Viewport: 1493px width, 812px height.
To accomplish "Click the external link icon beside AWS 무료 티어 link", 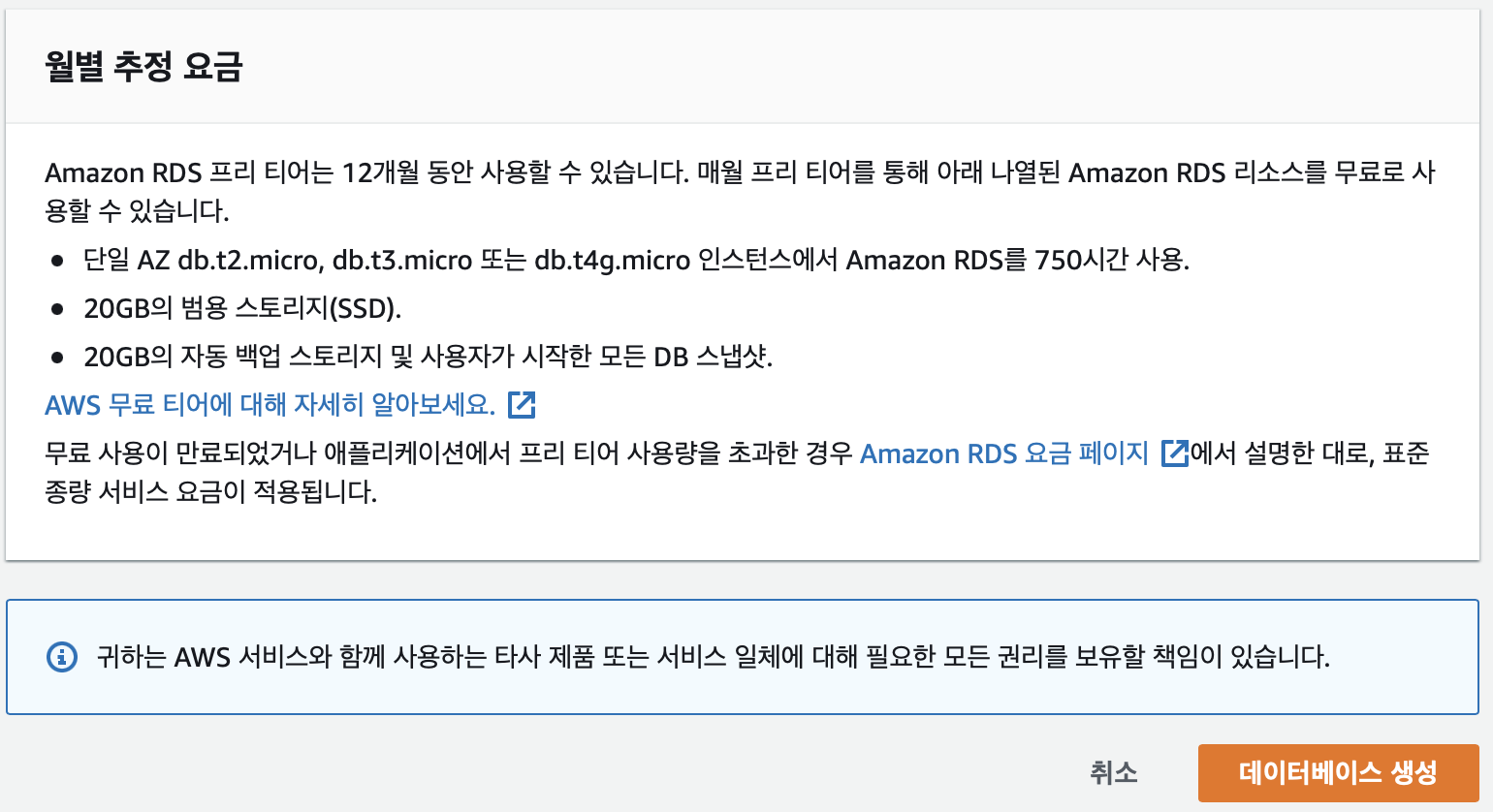I will (x=523, y=406).
